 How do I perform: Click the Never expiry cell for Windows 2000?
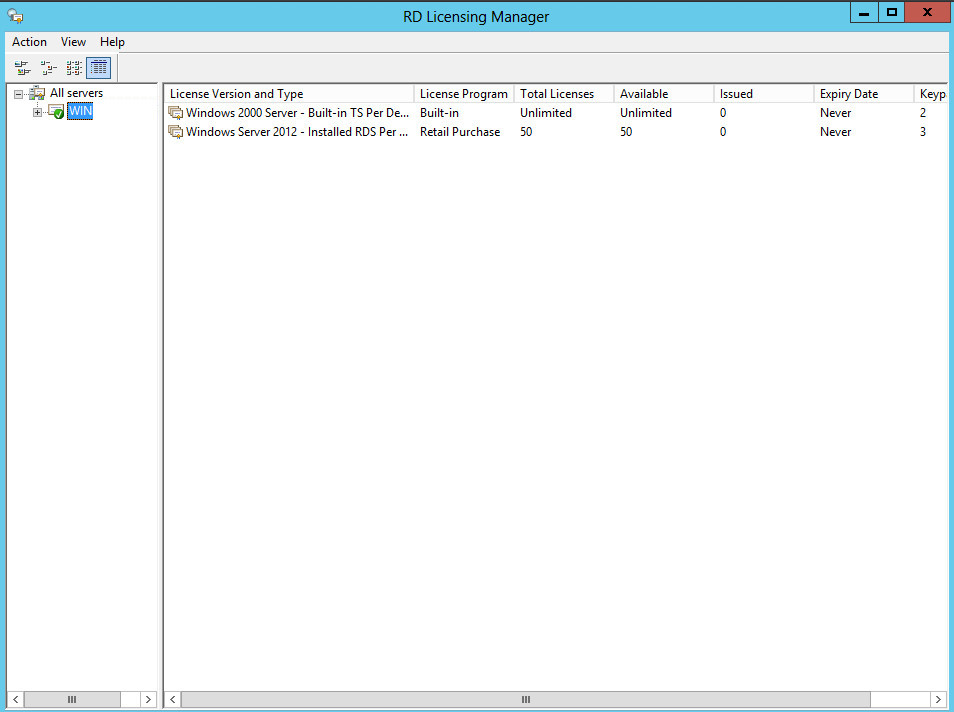click(x=835, y=113)
